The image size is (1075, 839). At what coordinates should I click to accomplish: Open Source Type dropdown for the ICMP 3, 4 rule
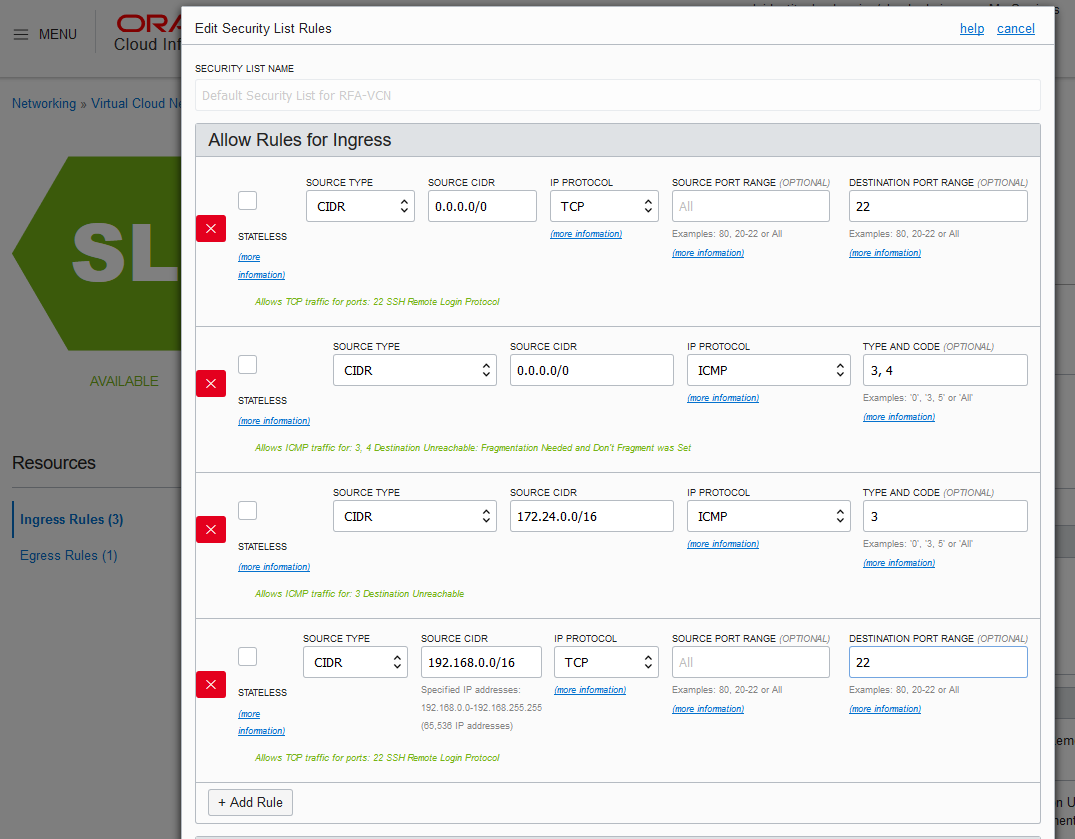tap(415, 370)
